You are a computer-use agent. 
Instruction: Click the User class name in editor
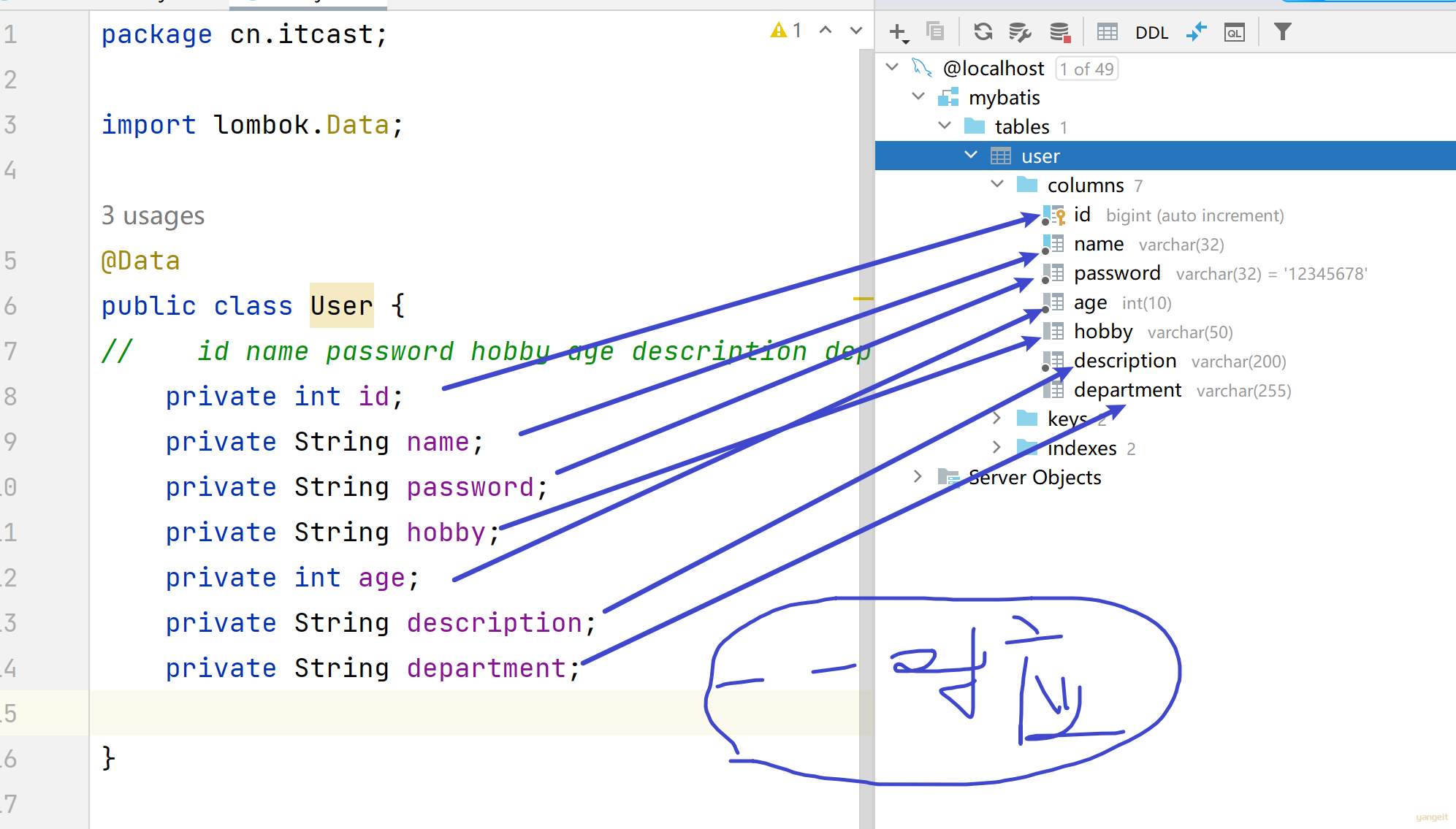341,306
